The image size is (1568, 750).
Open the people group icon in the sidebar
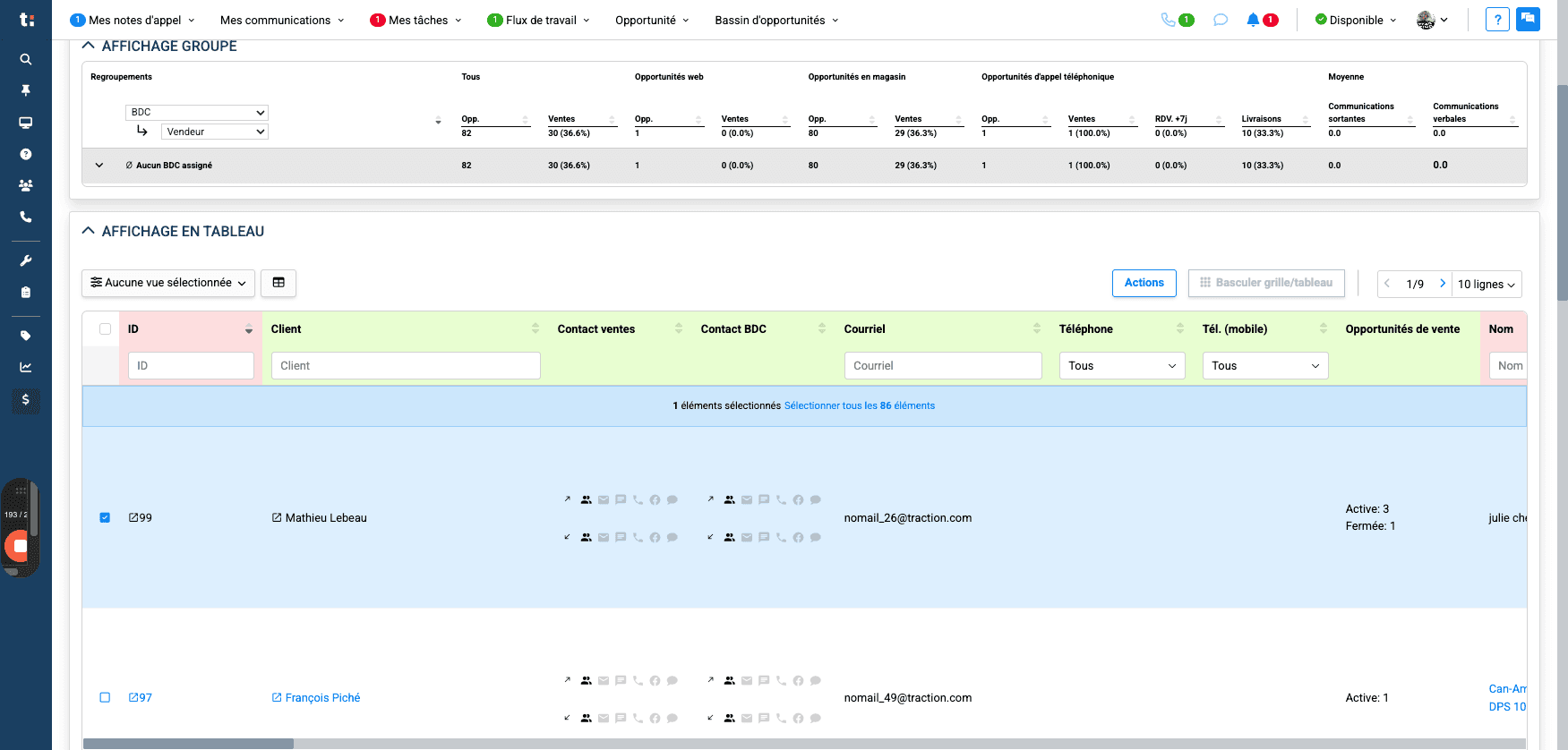[x=26, y=185]
